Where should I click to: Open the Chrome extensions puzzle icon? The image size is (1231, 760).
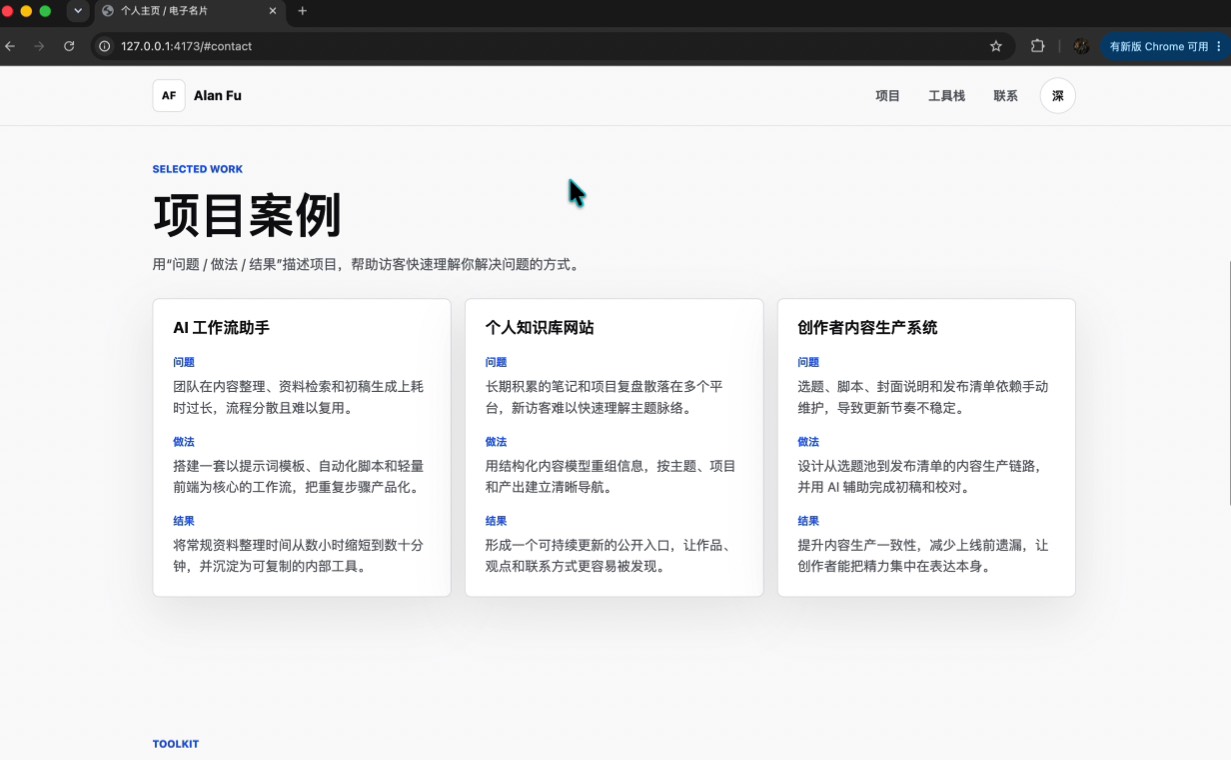coord(1037,46)
